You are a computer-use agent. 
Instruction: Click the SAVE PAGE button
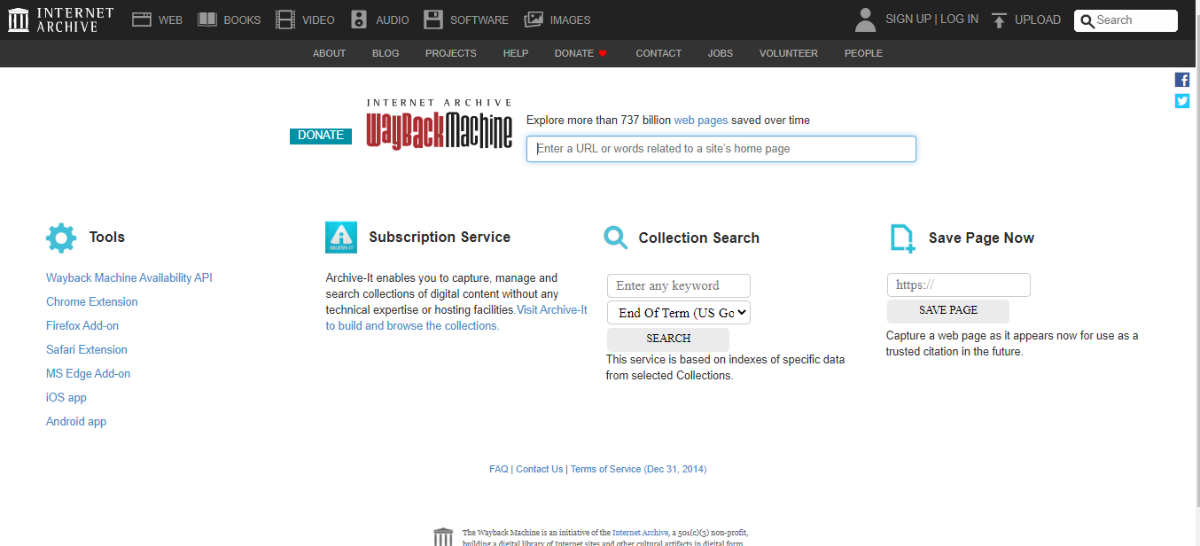pos(948,311)
